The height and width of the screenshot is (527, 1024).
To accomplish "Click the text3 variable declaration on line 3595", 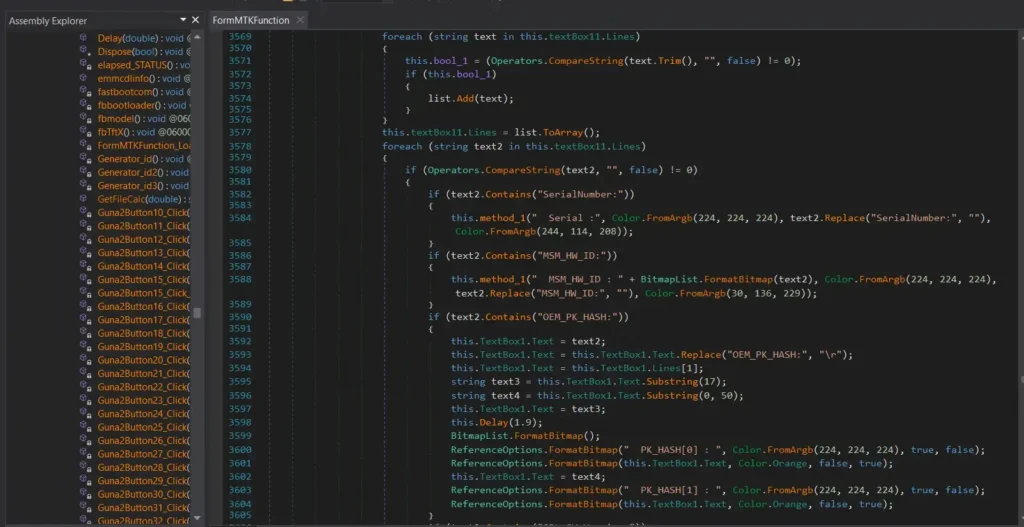I will (x=506, y=381).
